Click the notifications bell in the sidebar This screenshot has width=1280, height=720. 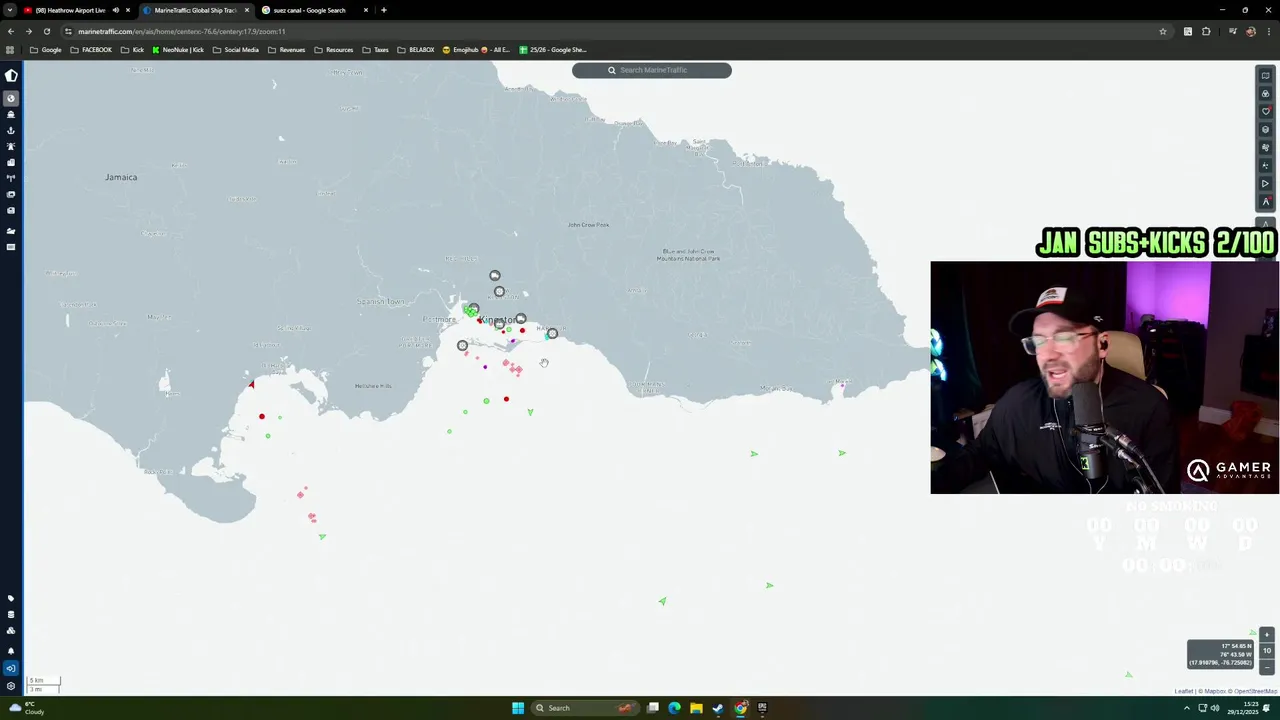click(11, 651)
